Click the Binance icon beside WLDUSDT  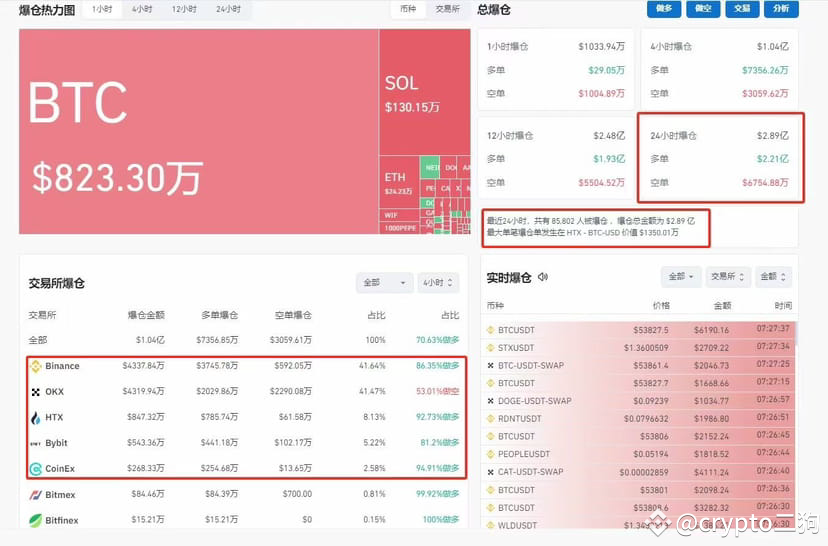(x=491, y=525)
